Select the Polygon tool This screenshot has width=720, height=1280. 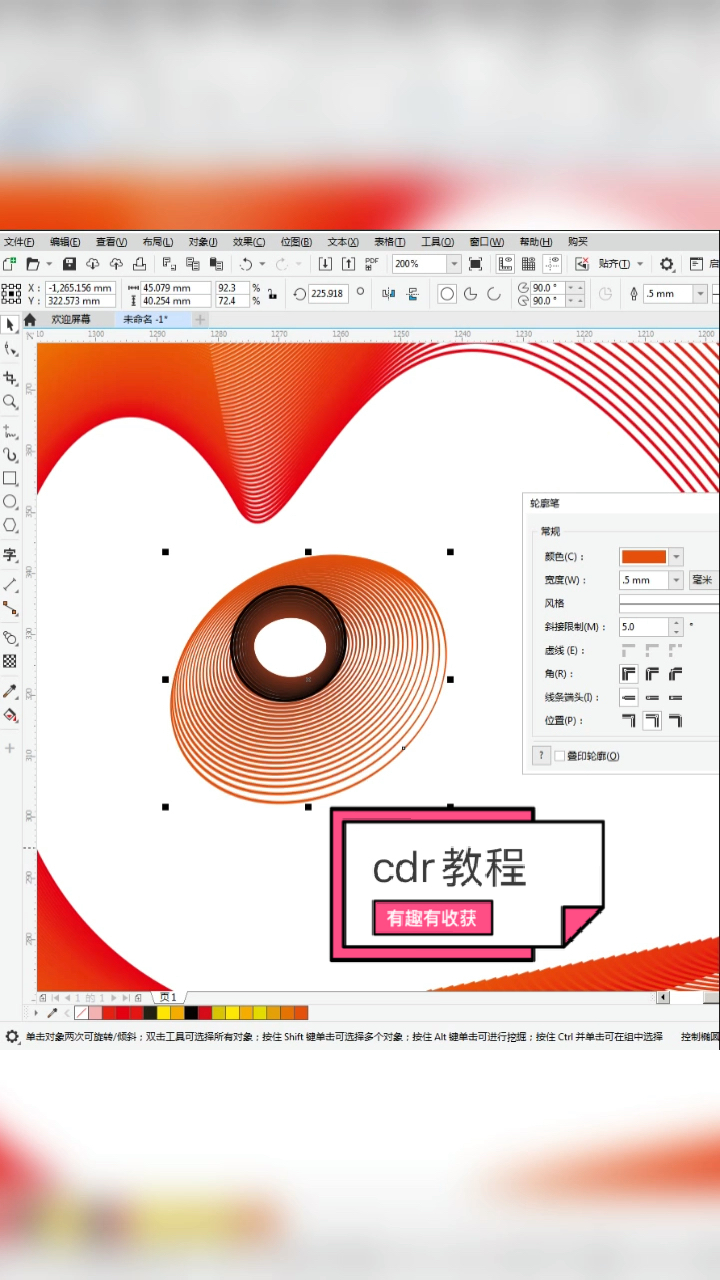(x=10, y=525)
